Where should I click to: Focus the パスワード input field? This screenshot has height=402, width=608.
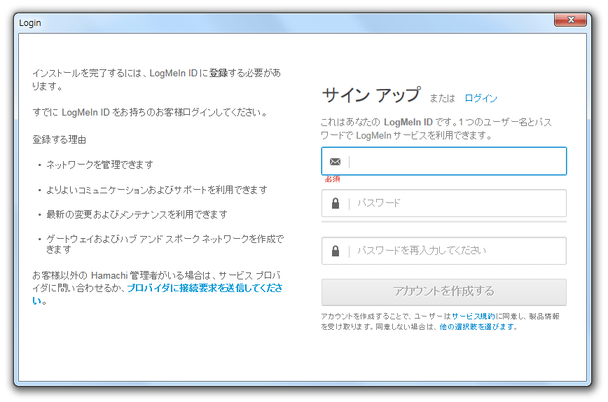pyautogui.click(x=444, y=203)
